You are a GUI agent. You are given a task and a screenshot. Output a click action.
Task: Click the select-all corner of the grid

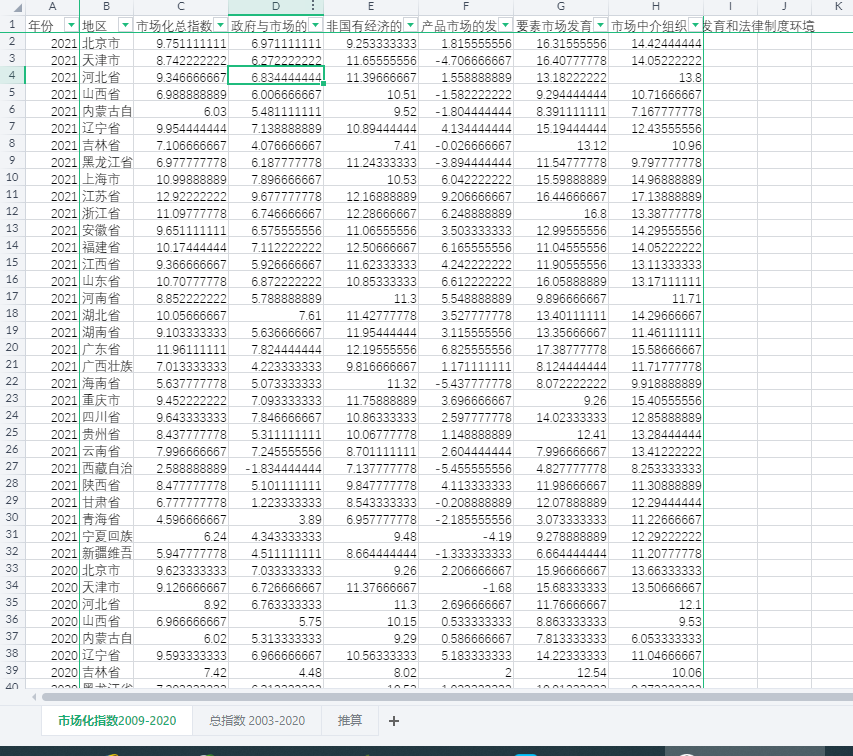pyautogui.click(x=11, y=7)
